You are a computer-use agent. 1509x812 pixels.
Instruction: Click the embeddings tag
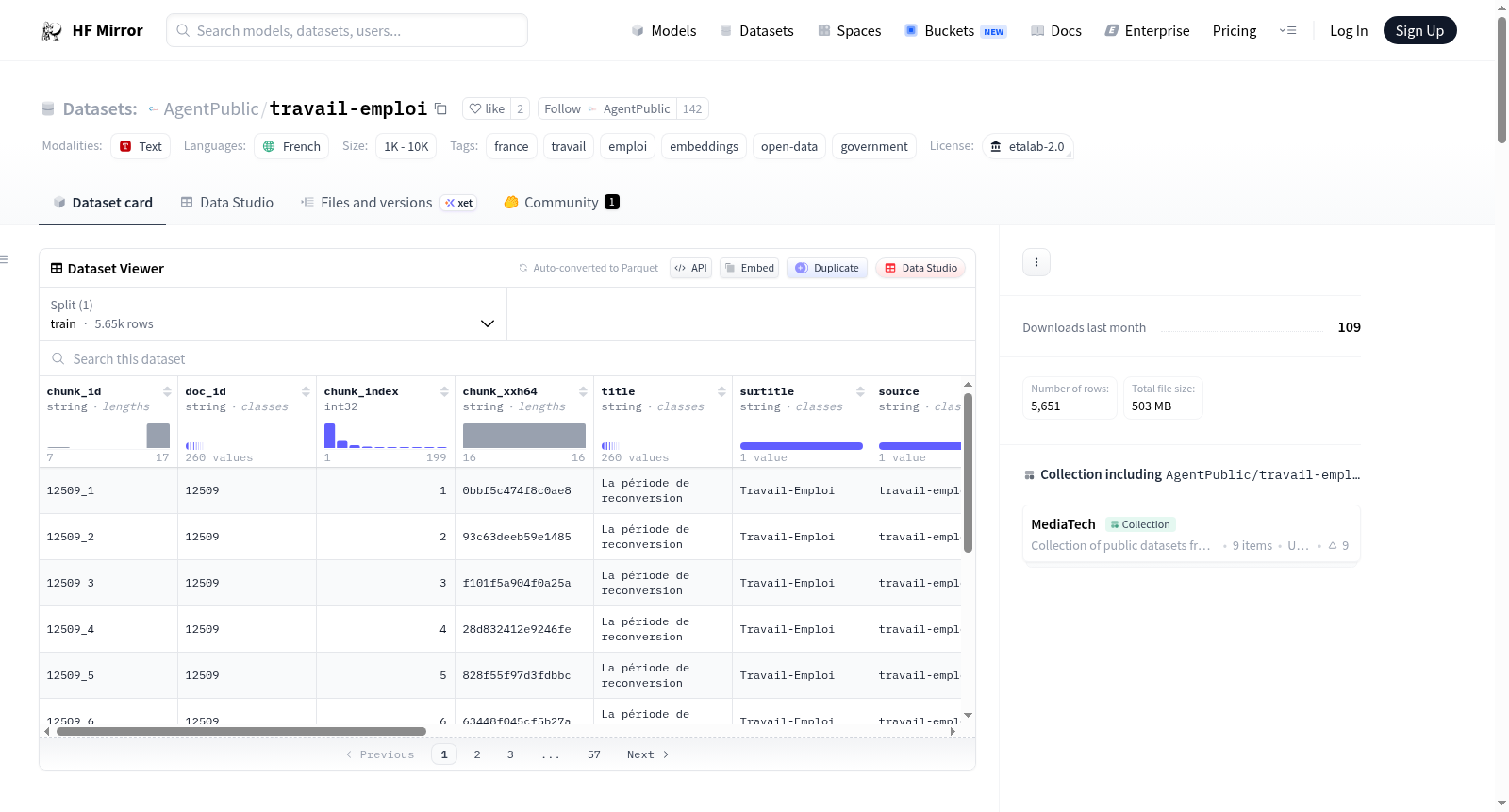pos(705,146)
